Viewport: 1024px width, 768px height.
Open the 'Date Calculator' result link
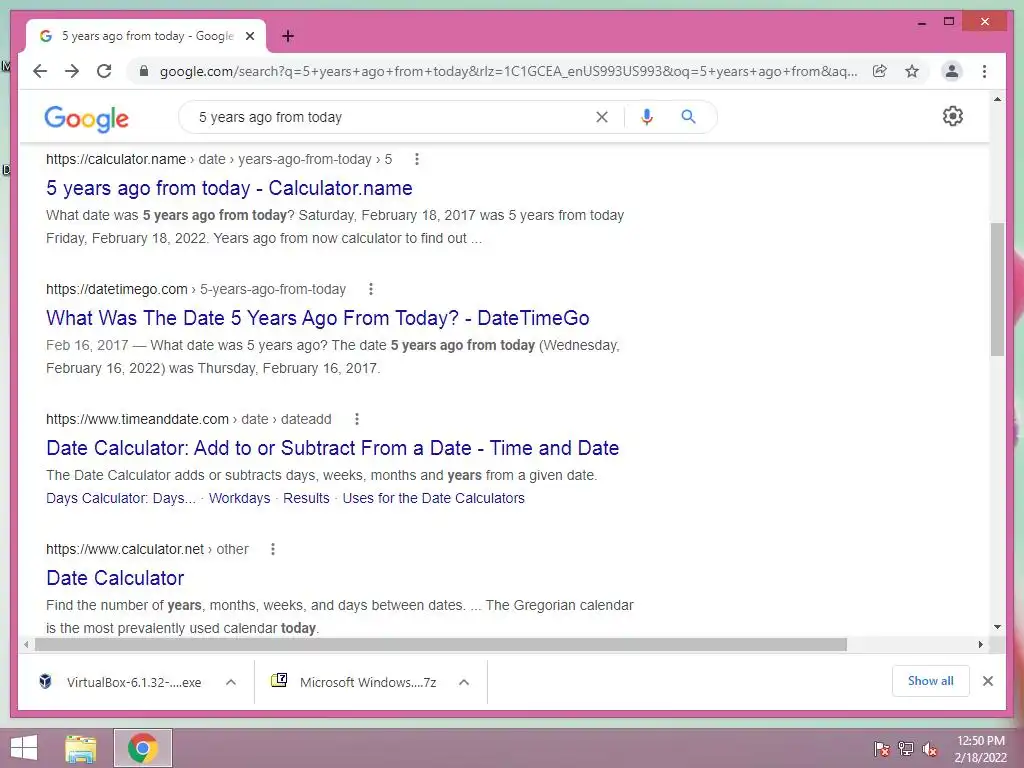pyautogui.click(x=115, y=578)
